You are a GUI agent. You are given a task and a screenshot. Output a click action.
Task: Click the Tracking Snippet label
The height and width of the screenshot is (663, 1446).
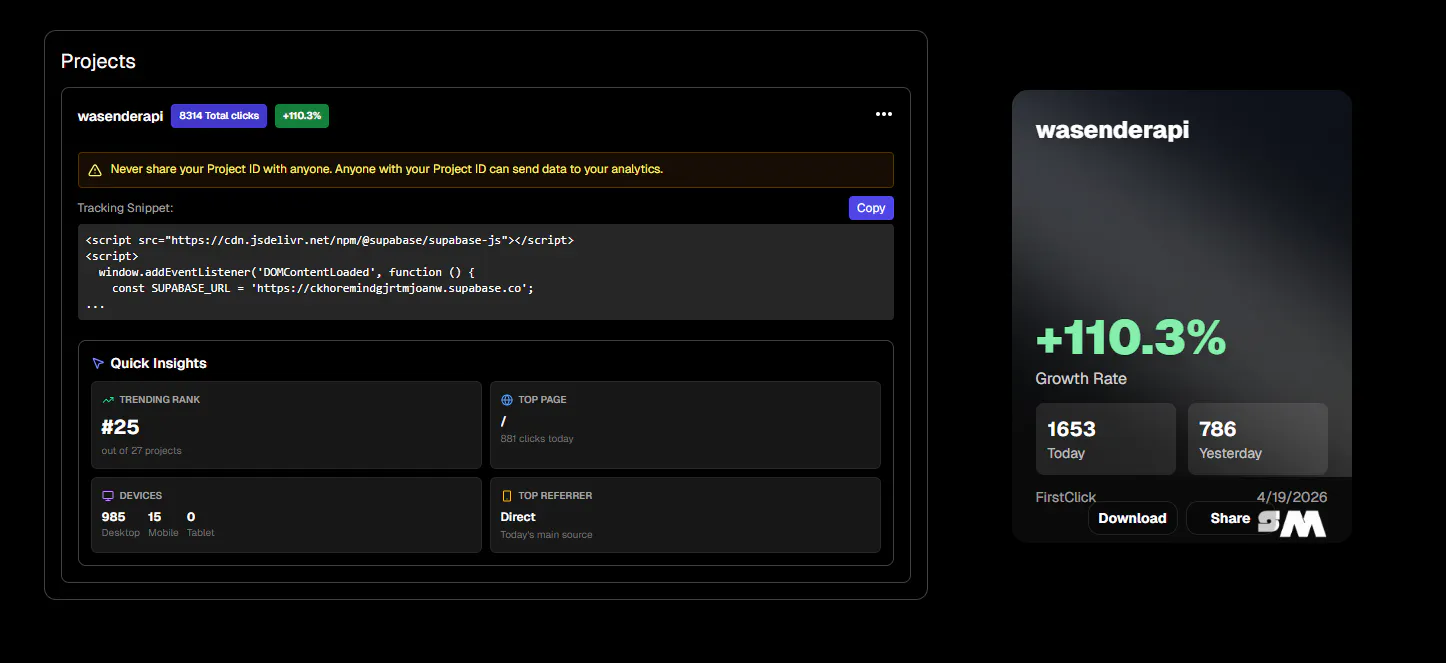(125, 208)
